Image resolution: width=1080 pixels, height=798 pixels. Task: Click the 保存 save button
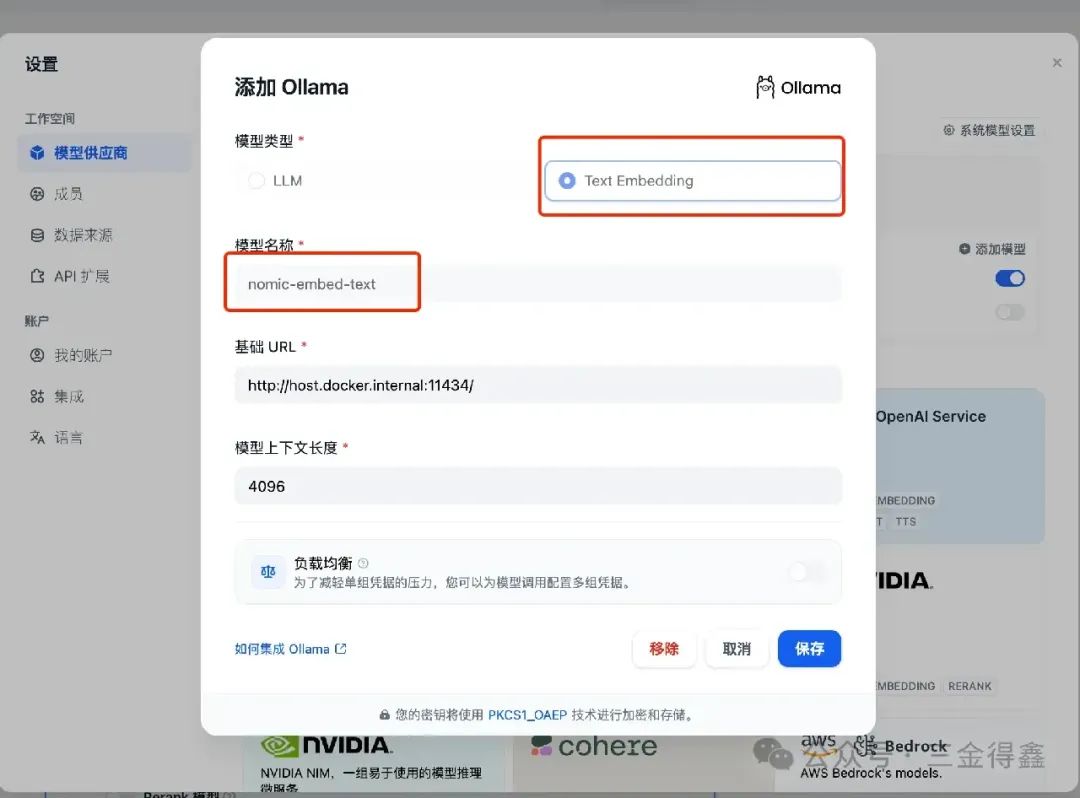pyautogui.click(x=809, y=648)
